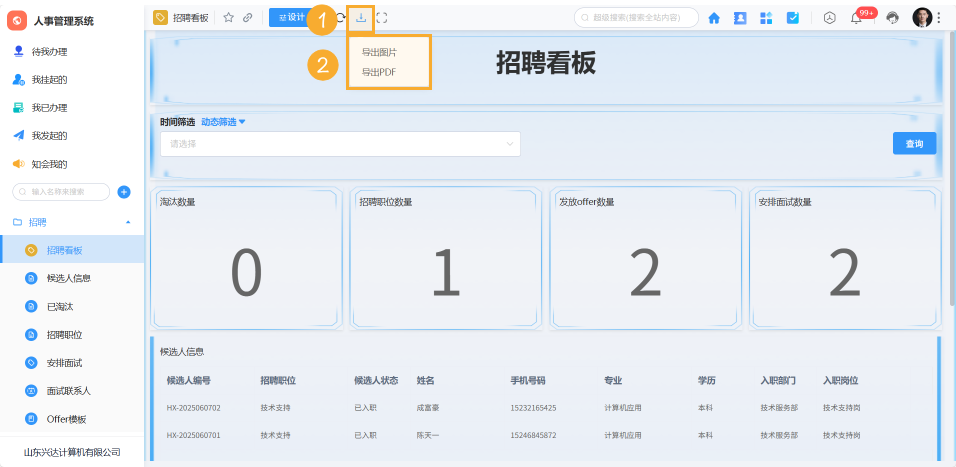This screenshot has height=467, width=956.
Task: Go to home via the blue house icon
Action: 714,18
